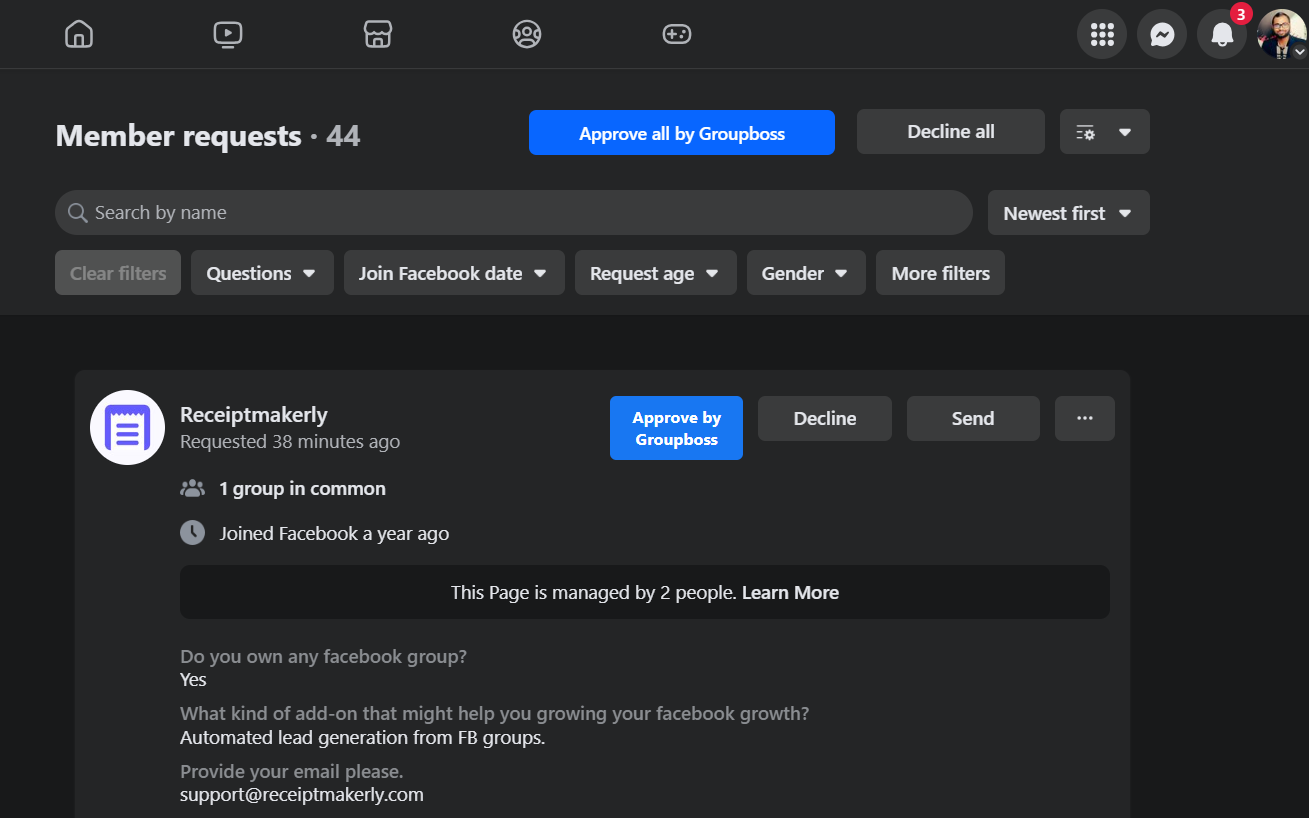Open the nine-dot Menu grid icon
The height and width of the screenshot is (818, 1309).
1102,35
